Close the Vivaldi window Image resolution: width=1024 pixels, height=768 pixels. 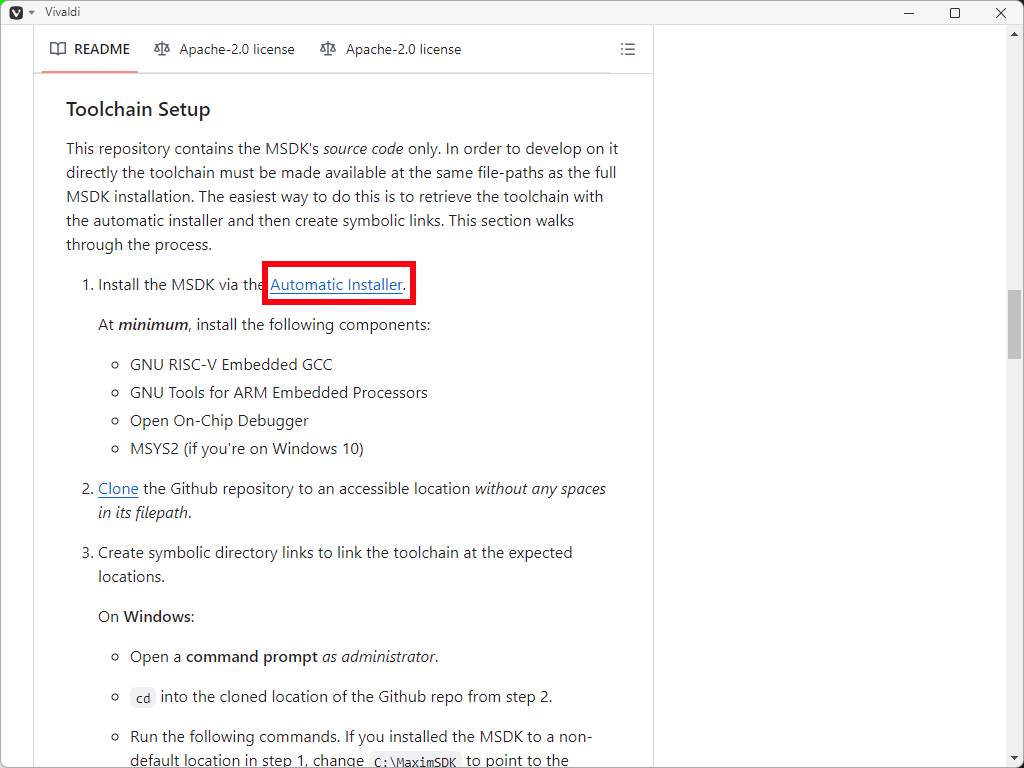pyautogui.click(x=1000, y=12)
